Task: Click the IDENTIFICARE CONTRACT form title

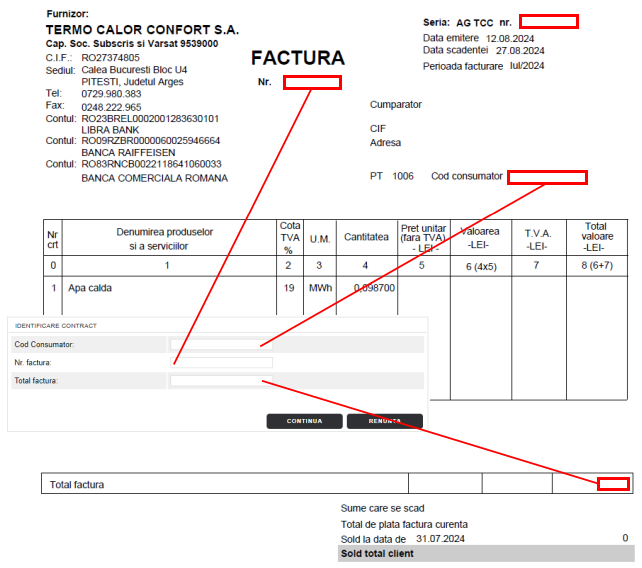Action: click(55, 326)
